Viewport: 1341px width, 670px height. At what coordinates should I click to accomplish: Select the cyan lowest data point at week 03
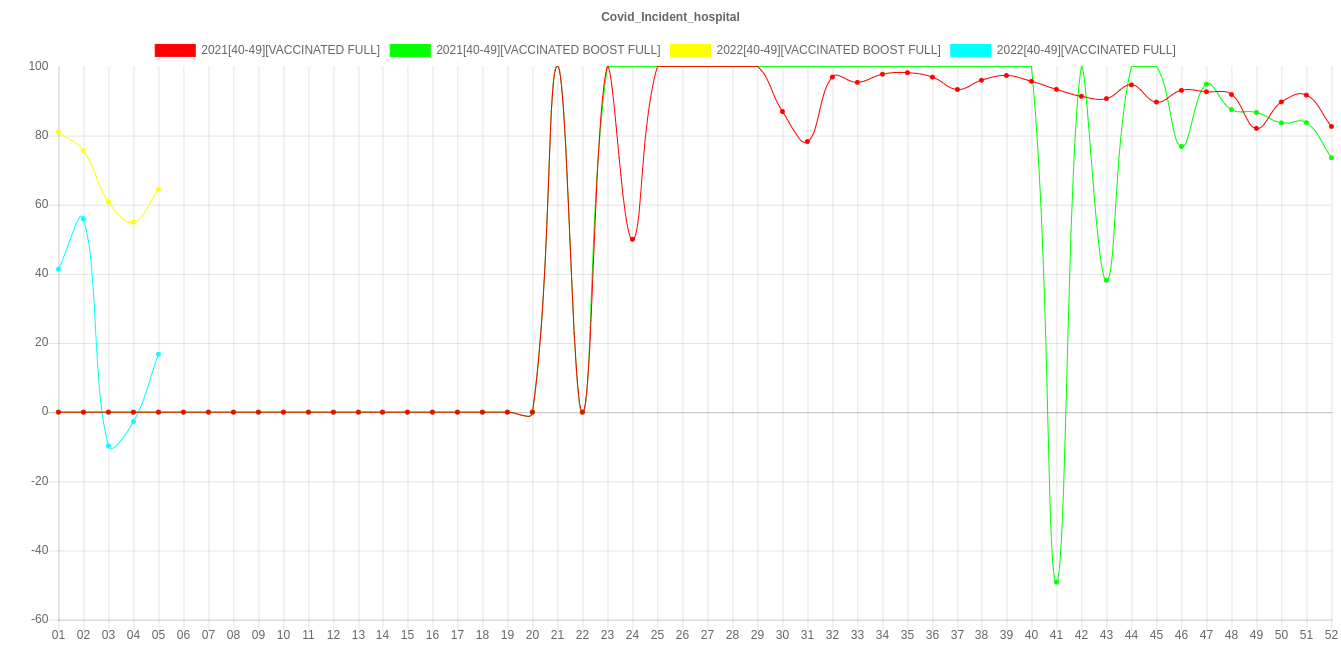108,446
